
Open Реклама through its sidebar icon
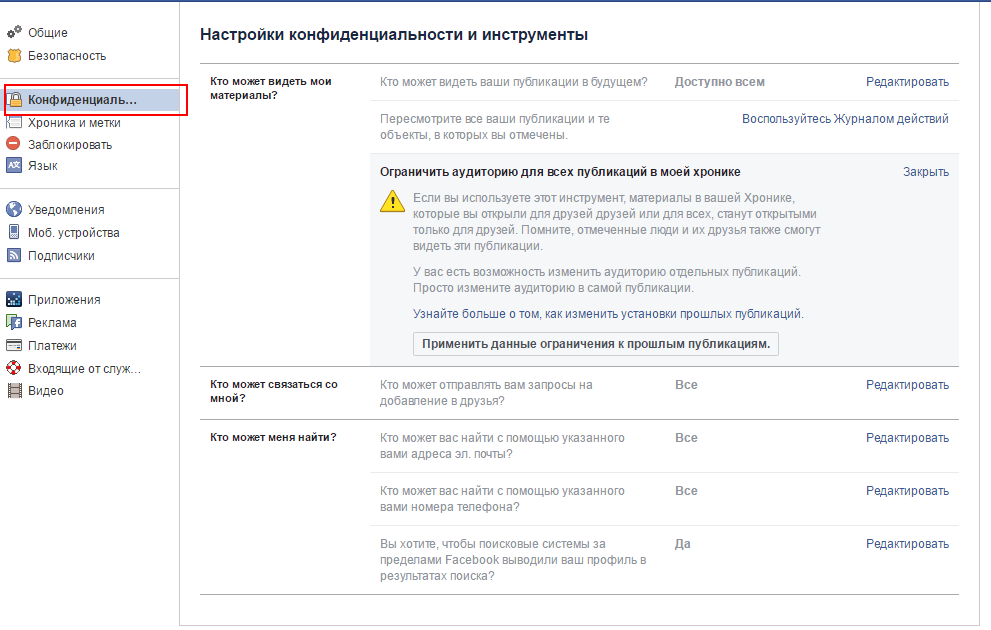point(15,322)
